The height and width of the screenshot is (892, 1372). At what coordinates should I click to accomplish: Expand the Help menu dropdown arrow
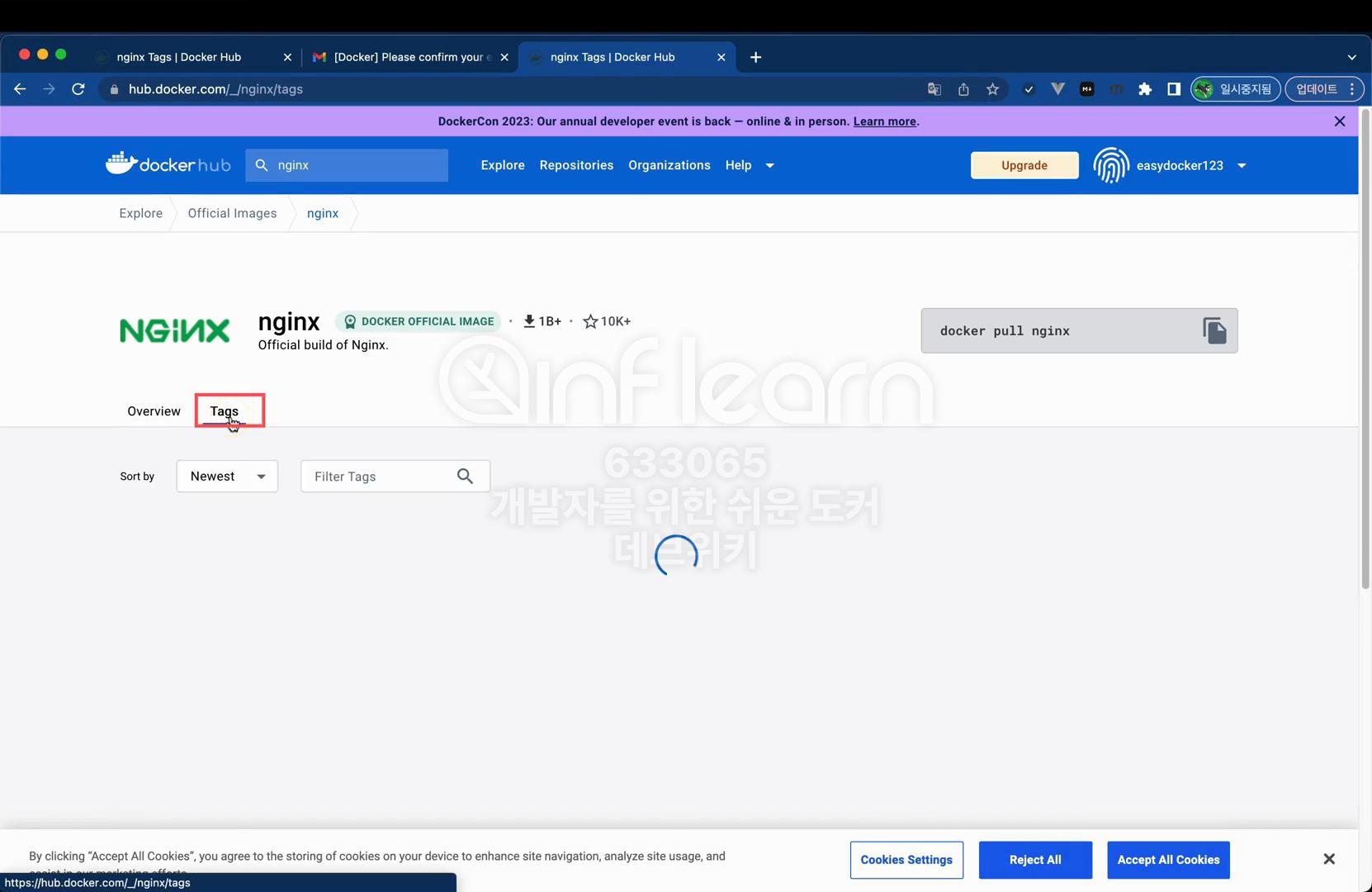769,165
